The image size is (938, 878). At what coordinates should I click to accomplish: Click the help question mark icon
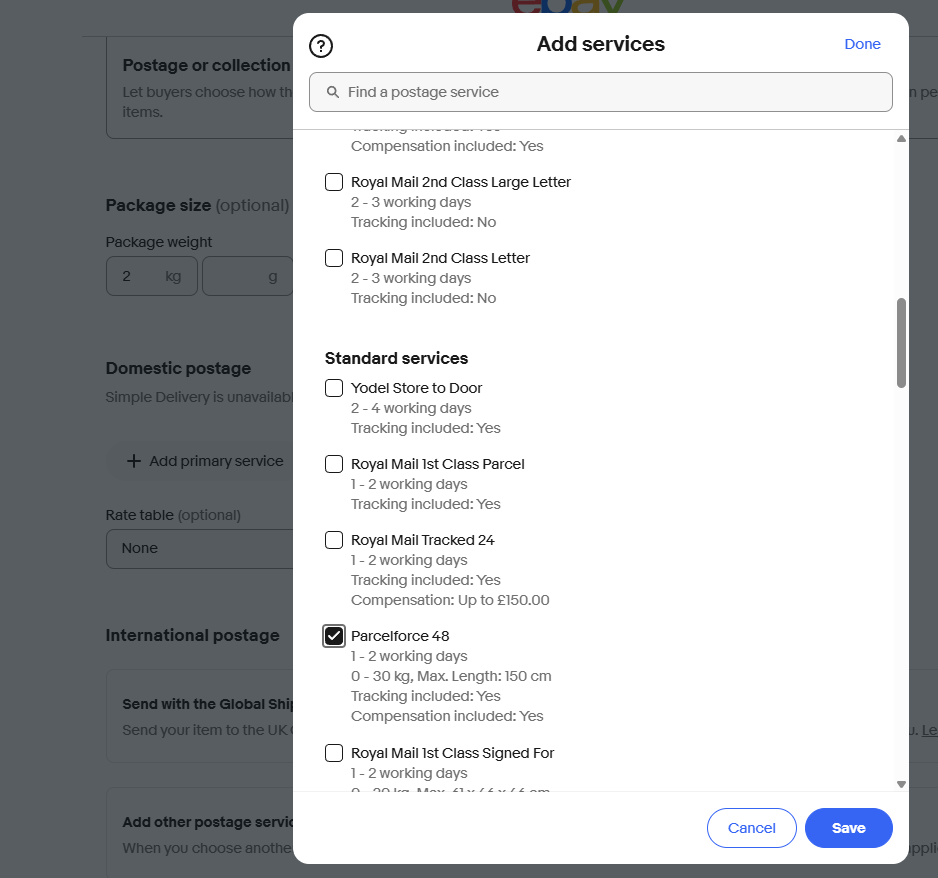[x=321, y=45]
